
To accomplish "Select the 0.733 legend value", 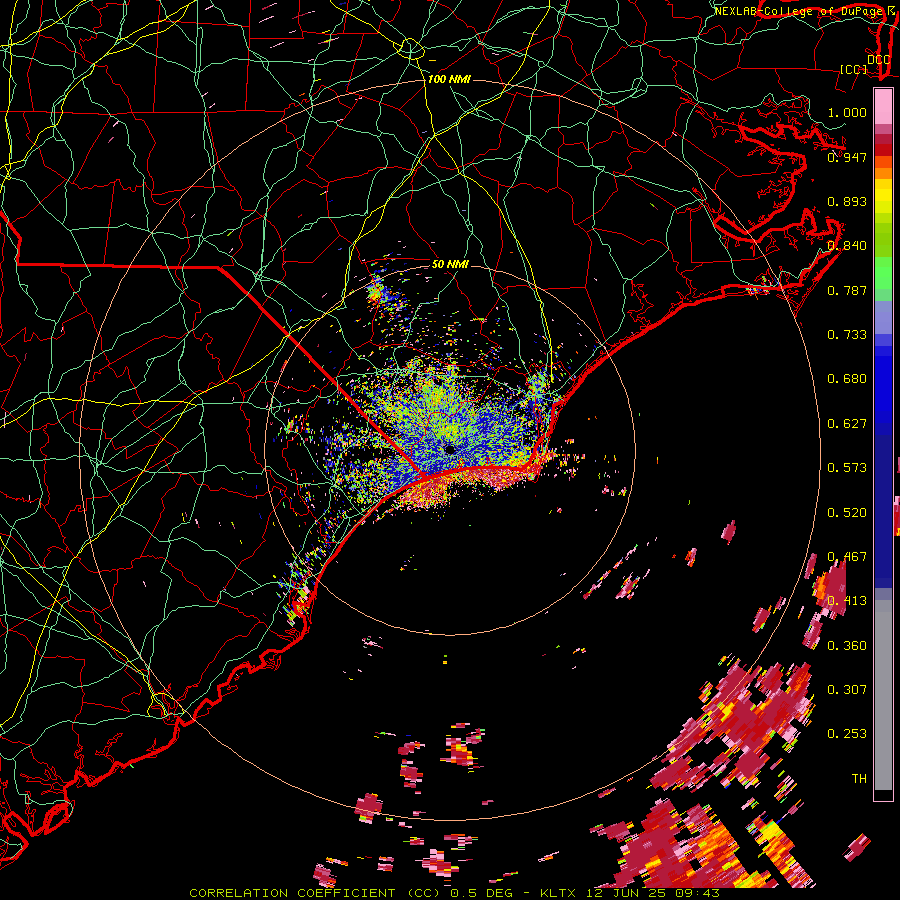I will click(x=847, y=335).
